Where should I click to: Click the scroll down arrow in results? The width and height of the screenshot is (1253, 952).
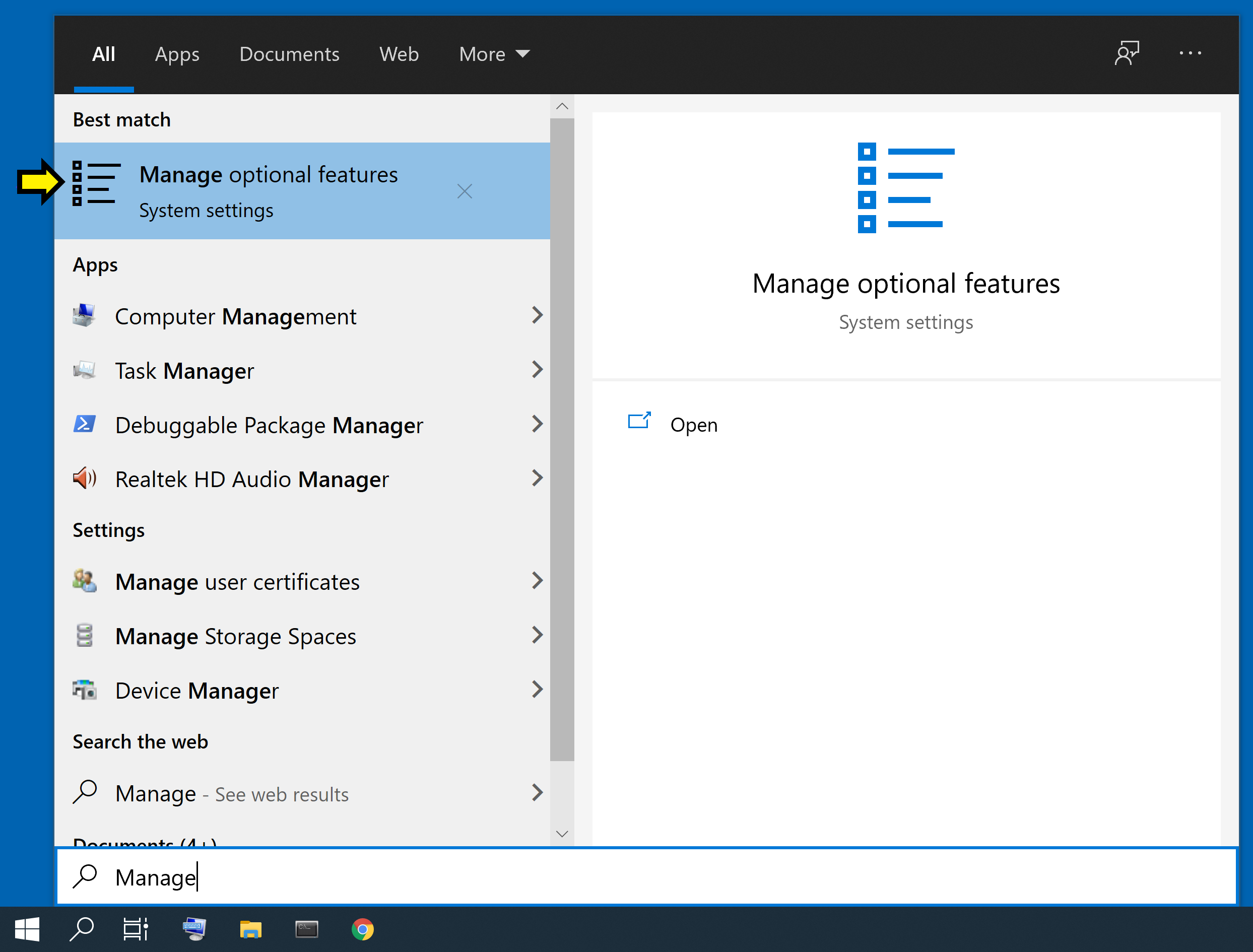click(x=562, y=834)
